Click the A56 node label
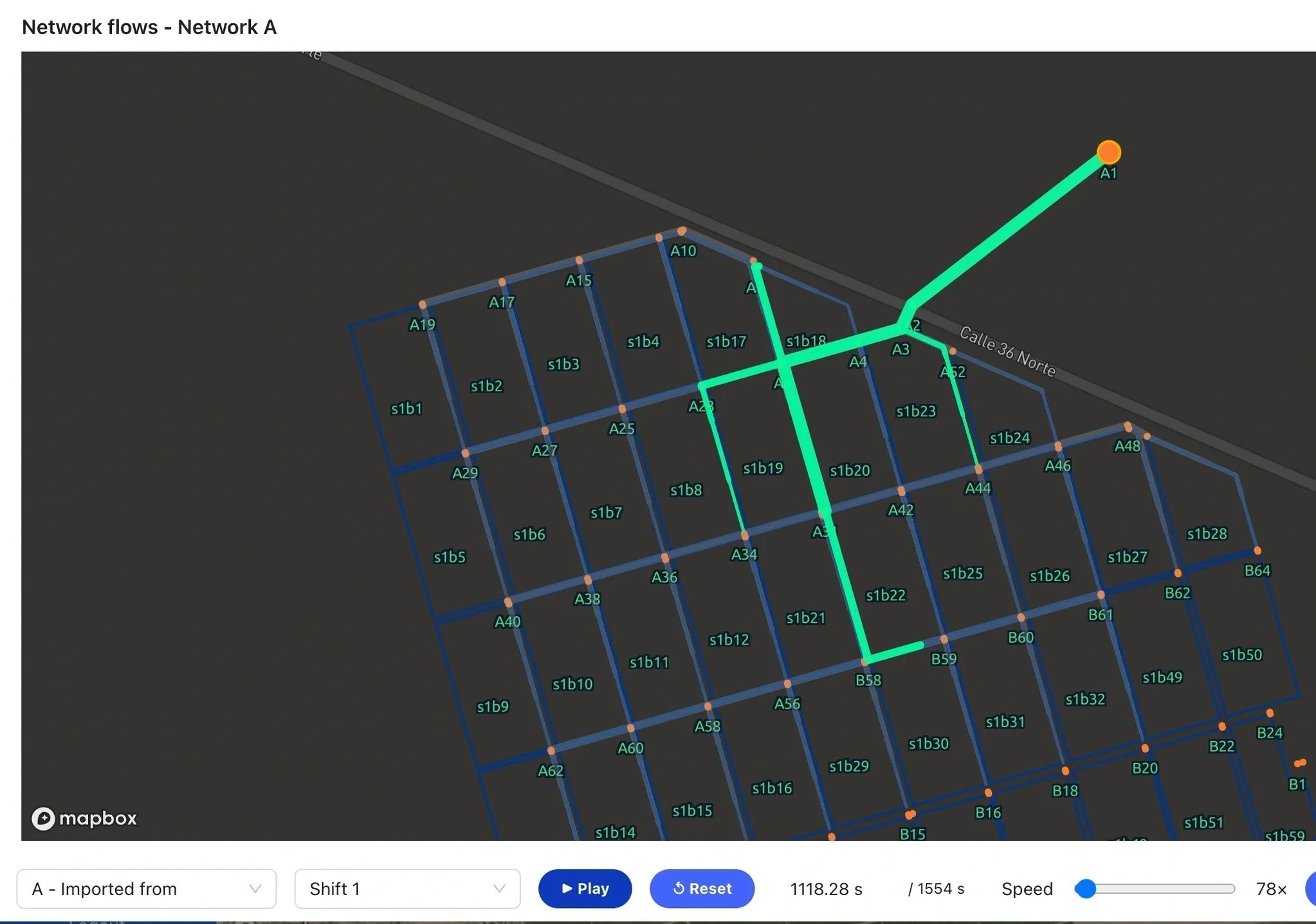Viewport: 1316px width, 924px height. pyautogui.click(x=787, y=704)
